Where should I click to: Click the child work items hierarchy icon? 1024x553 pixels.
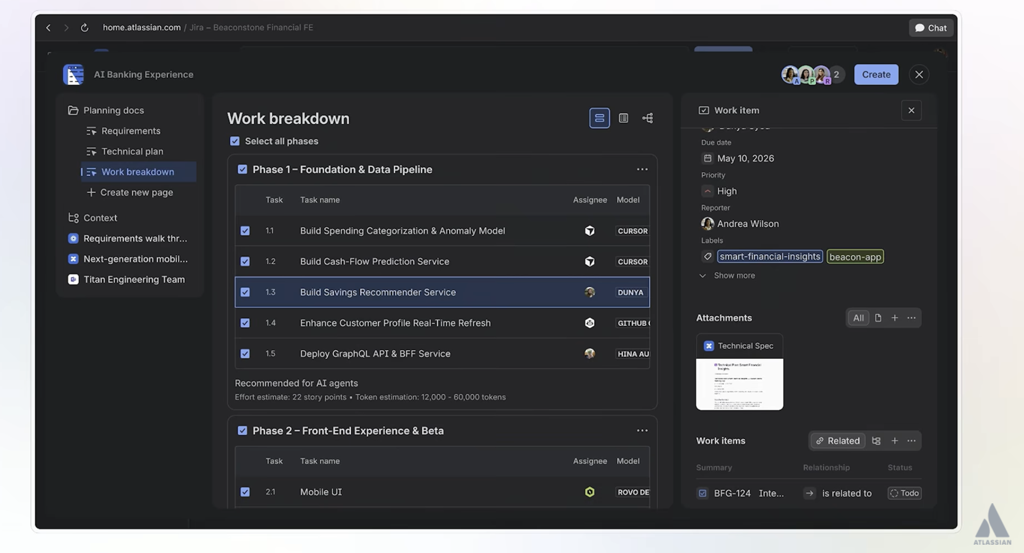tap(876, 441)
